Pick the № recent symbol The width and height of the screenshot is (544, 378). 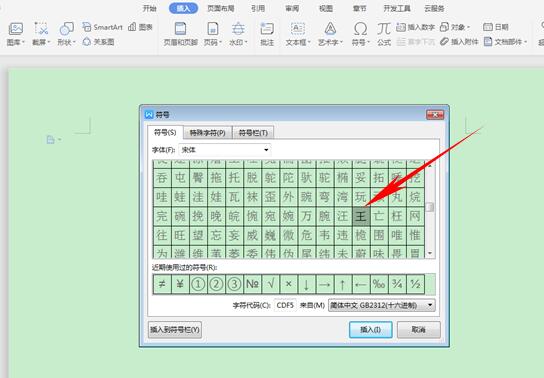252,284
